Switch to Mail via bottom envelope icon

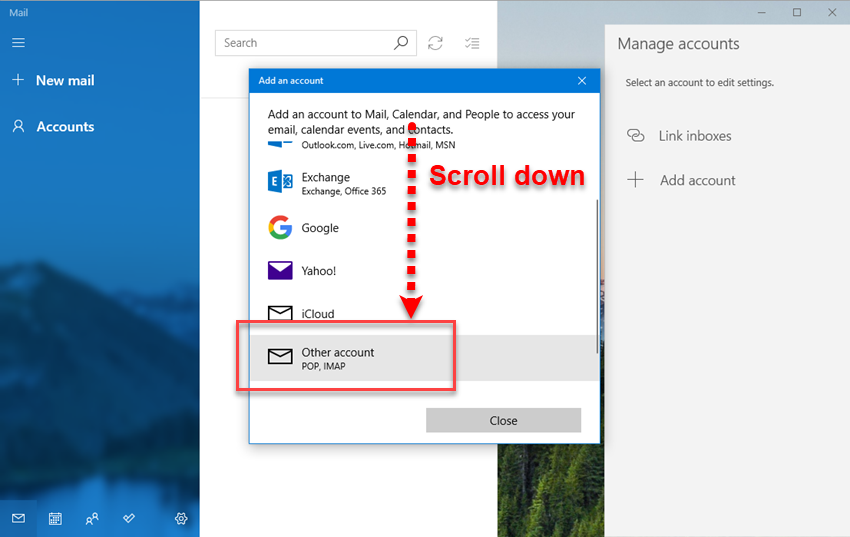(x=18, y=519)
